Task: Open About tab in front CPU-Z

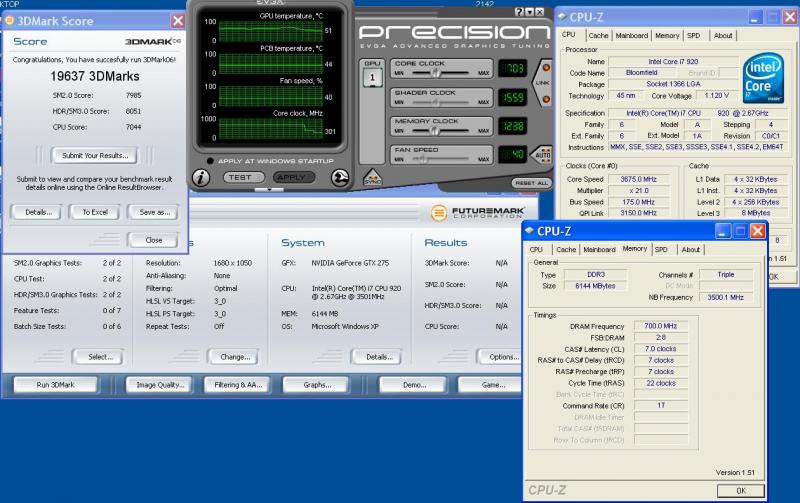Action: coord(691,249)
